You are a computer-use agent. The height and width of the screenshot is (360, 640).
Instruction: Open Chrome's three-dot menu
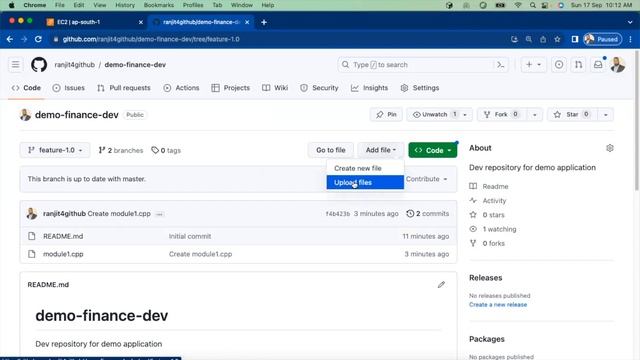coord(631,39)
